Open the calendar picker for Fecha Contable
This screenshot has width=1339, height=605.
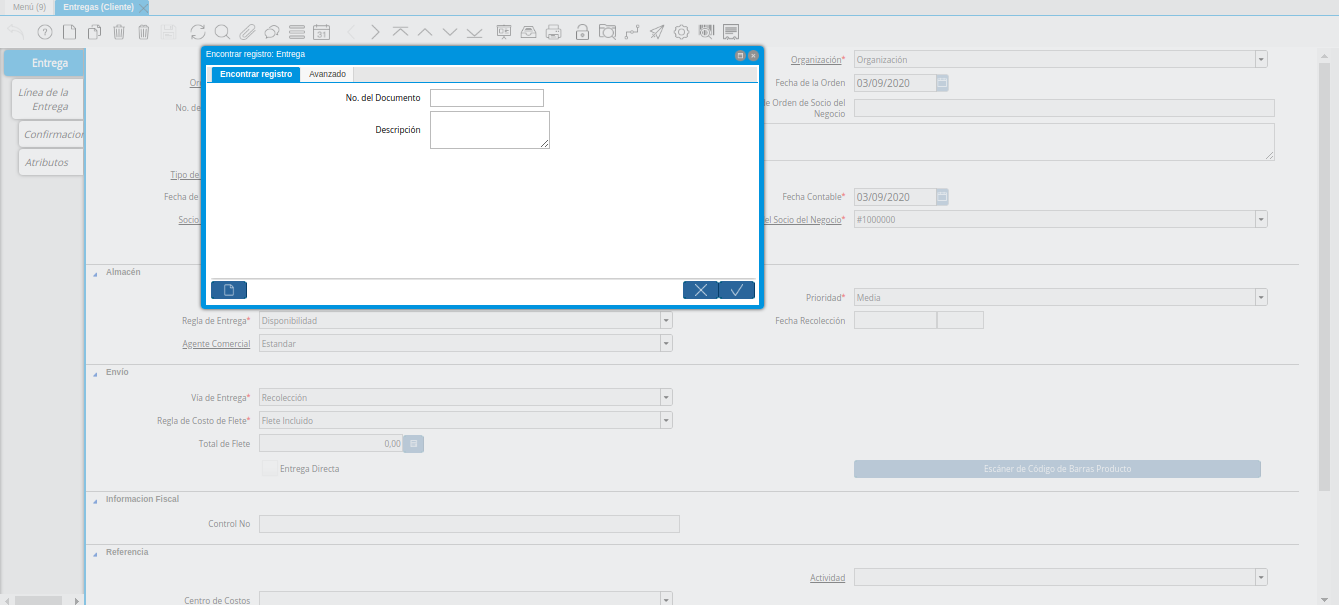[942, 197]
